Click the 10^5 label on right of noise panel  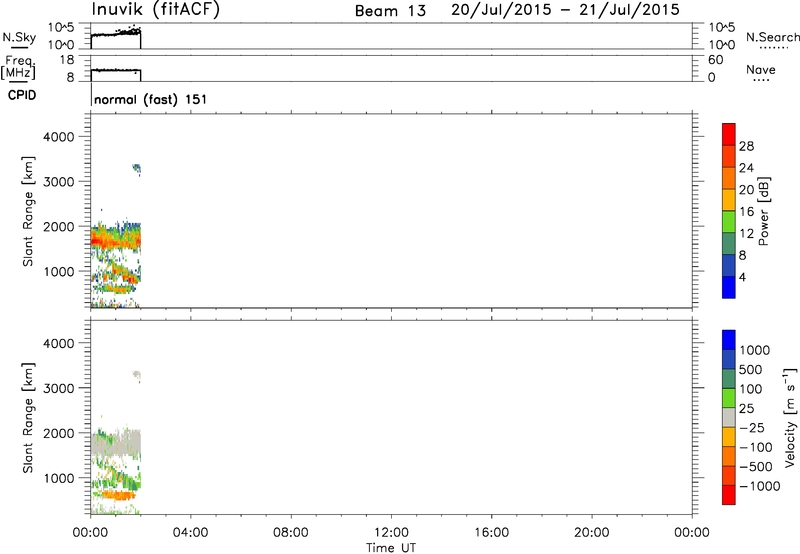point(722,27)
